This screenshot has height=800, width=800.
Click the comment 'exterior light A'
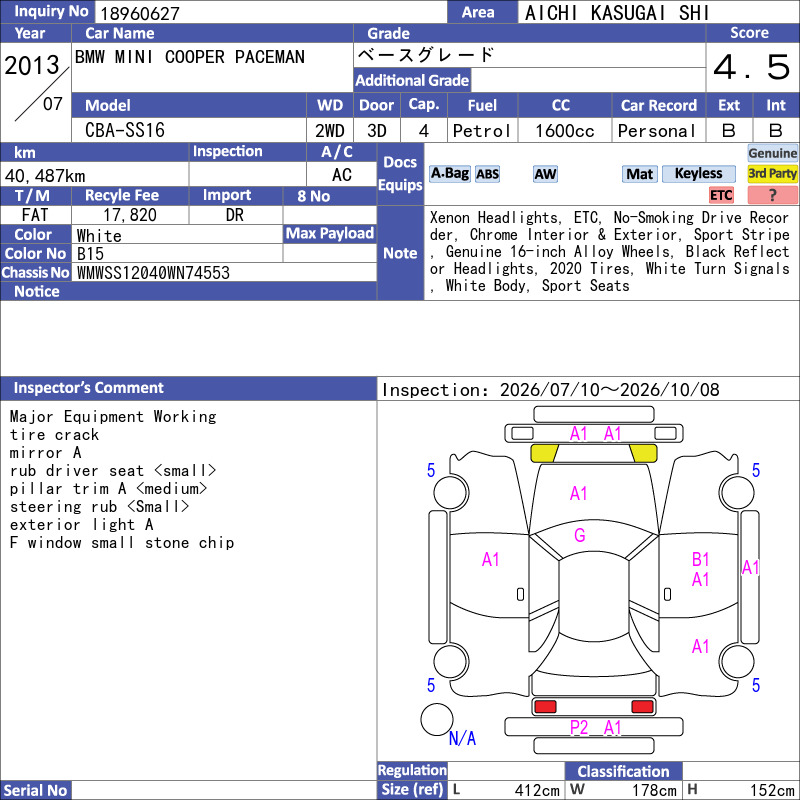click(x=82, y=524)
